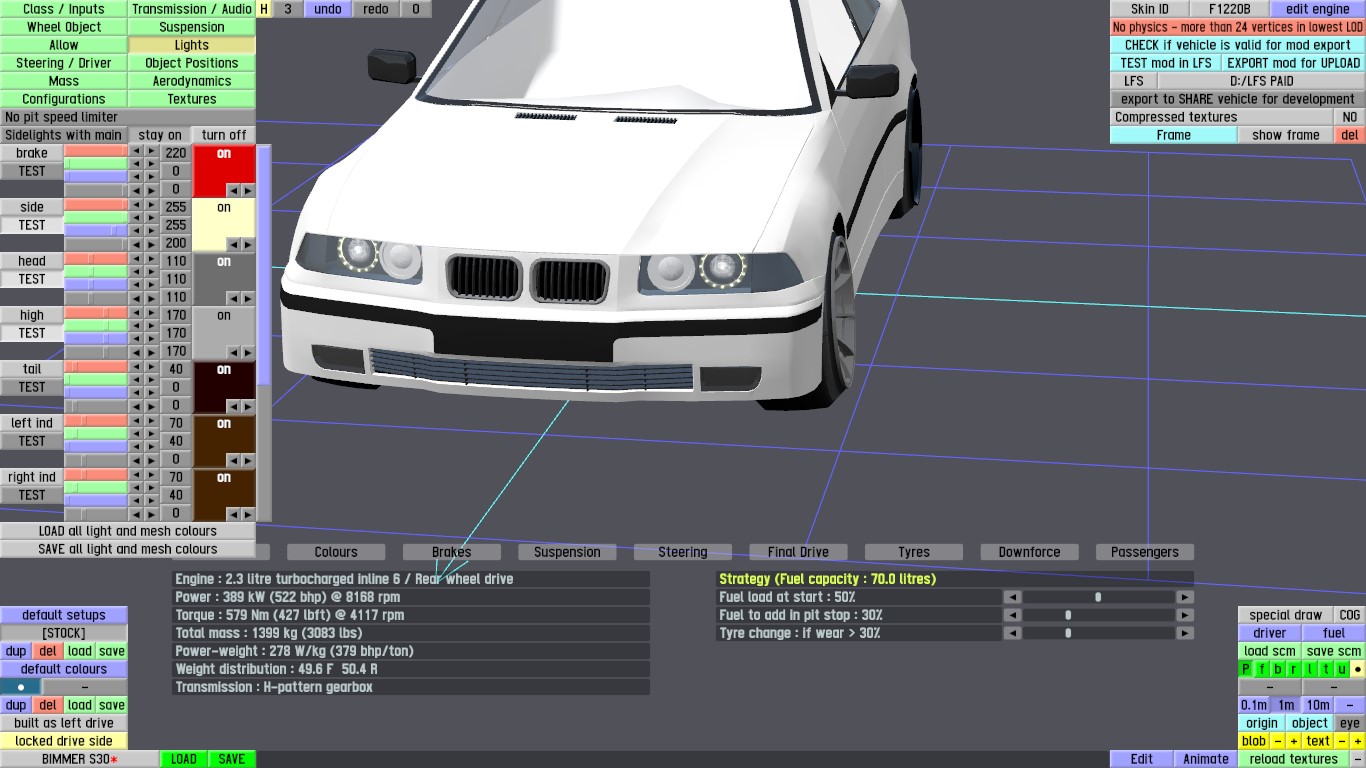Click the lights list vertical scrollbar

click(265, 333)
